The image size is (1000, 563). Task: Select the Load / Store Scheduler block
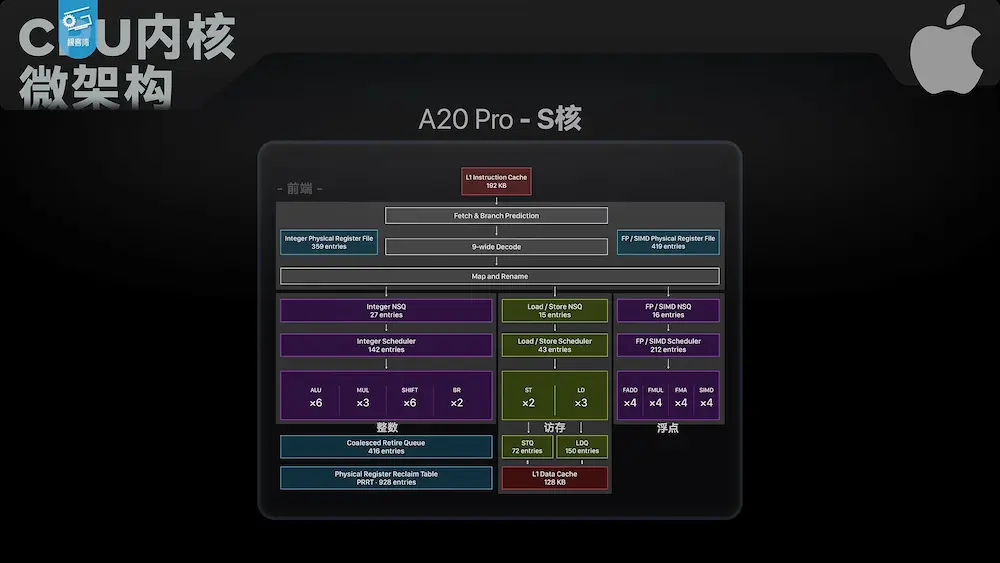click(554, 345)
